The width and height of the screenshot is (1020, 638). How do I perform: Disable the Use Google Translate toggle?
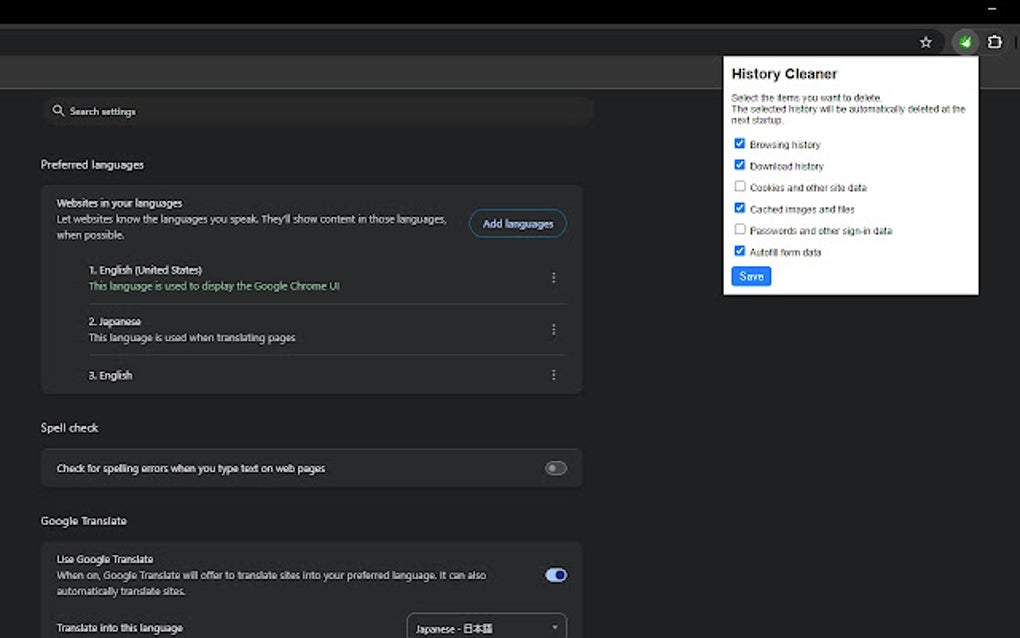click(555, 574)
